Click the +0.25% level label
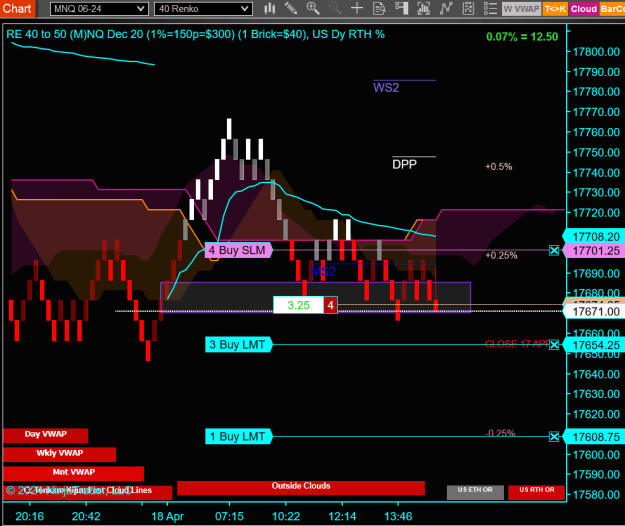The width and height of the screenshot is (625, 526). [501, 255]
